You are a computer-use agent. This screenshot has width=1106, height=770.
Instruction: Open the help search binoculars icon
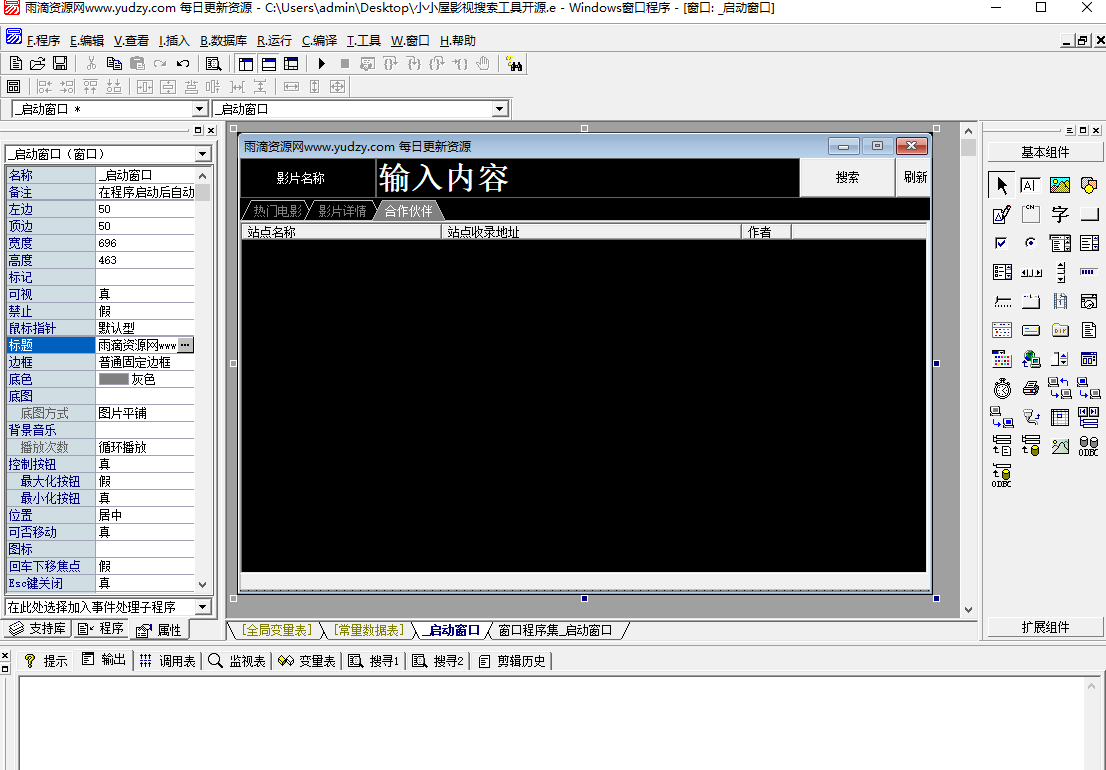click(515, 64)
